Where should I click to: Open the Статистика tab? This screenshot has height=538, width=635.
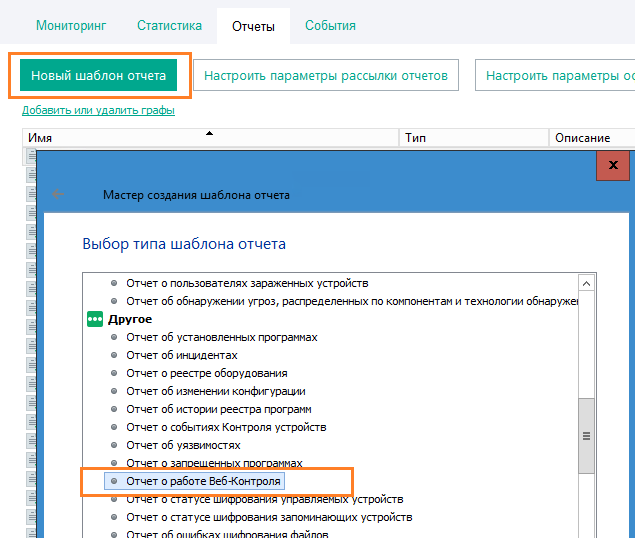pyautogui.click(x=169, y=25)
